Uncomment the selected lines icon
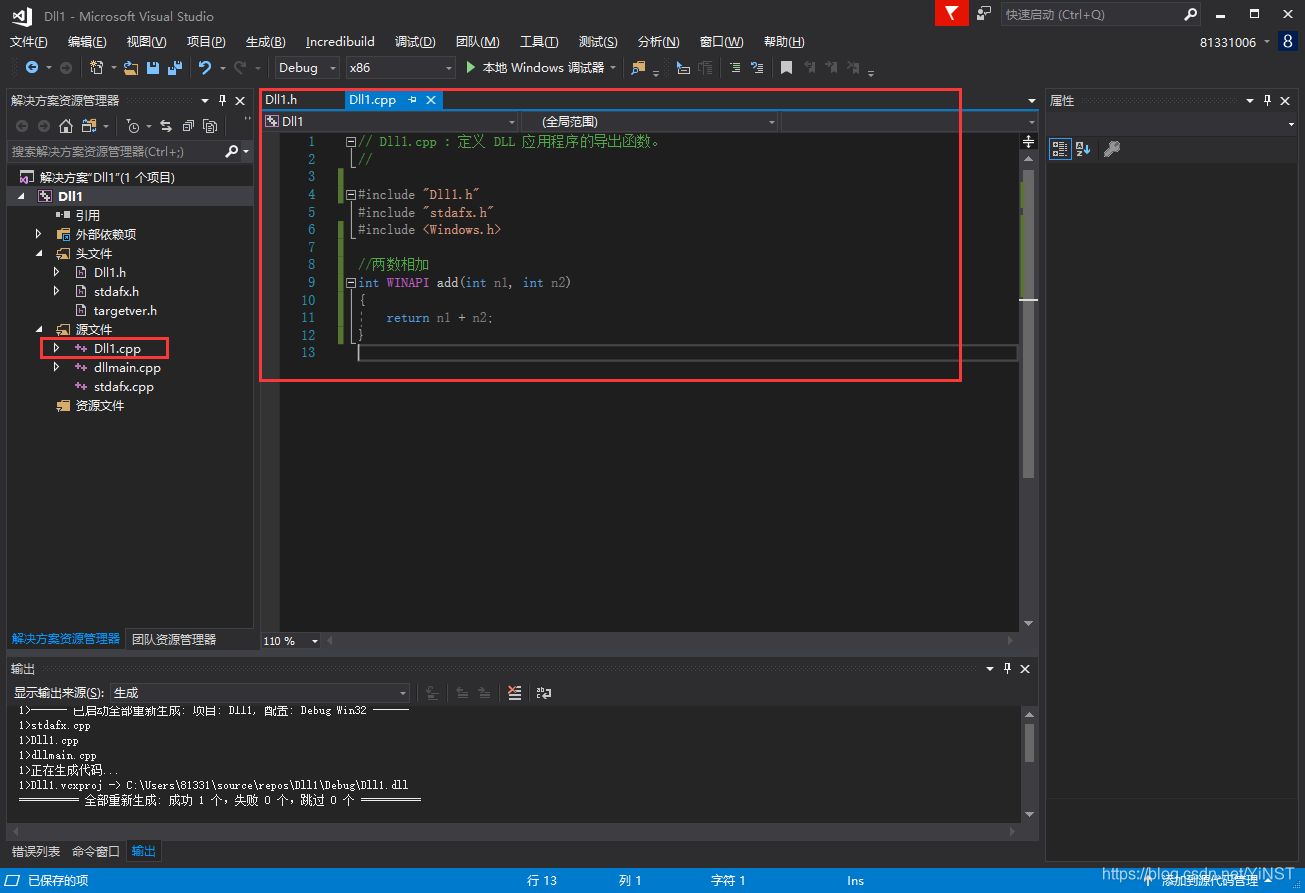Viewport: 1305px width, 893px height. (757, 68)
